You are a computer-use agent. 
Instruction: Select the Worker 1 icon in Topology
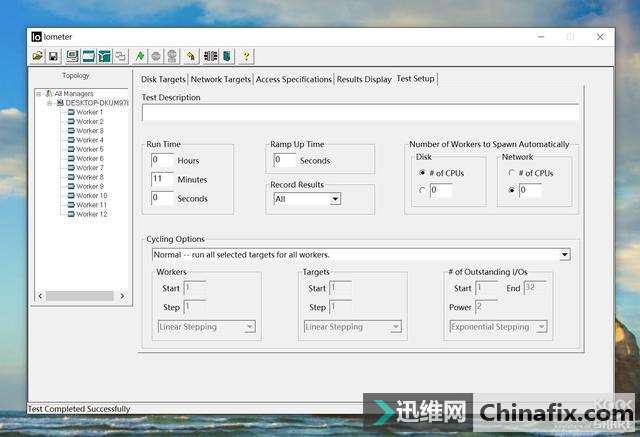coord(71,112)
